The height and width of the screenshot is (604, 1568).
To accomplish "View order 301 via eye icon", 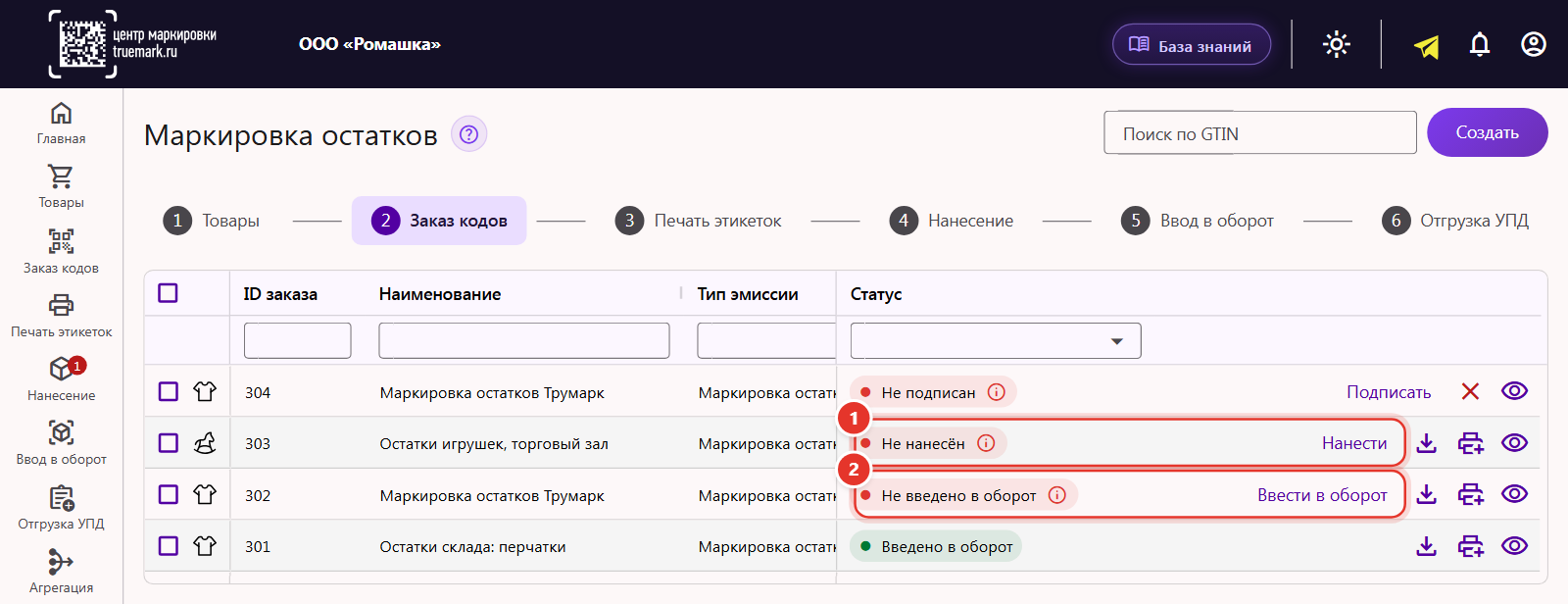I will [x=1514, y=546].
